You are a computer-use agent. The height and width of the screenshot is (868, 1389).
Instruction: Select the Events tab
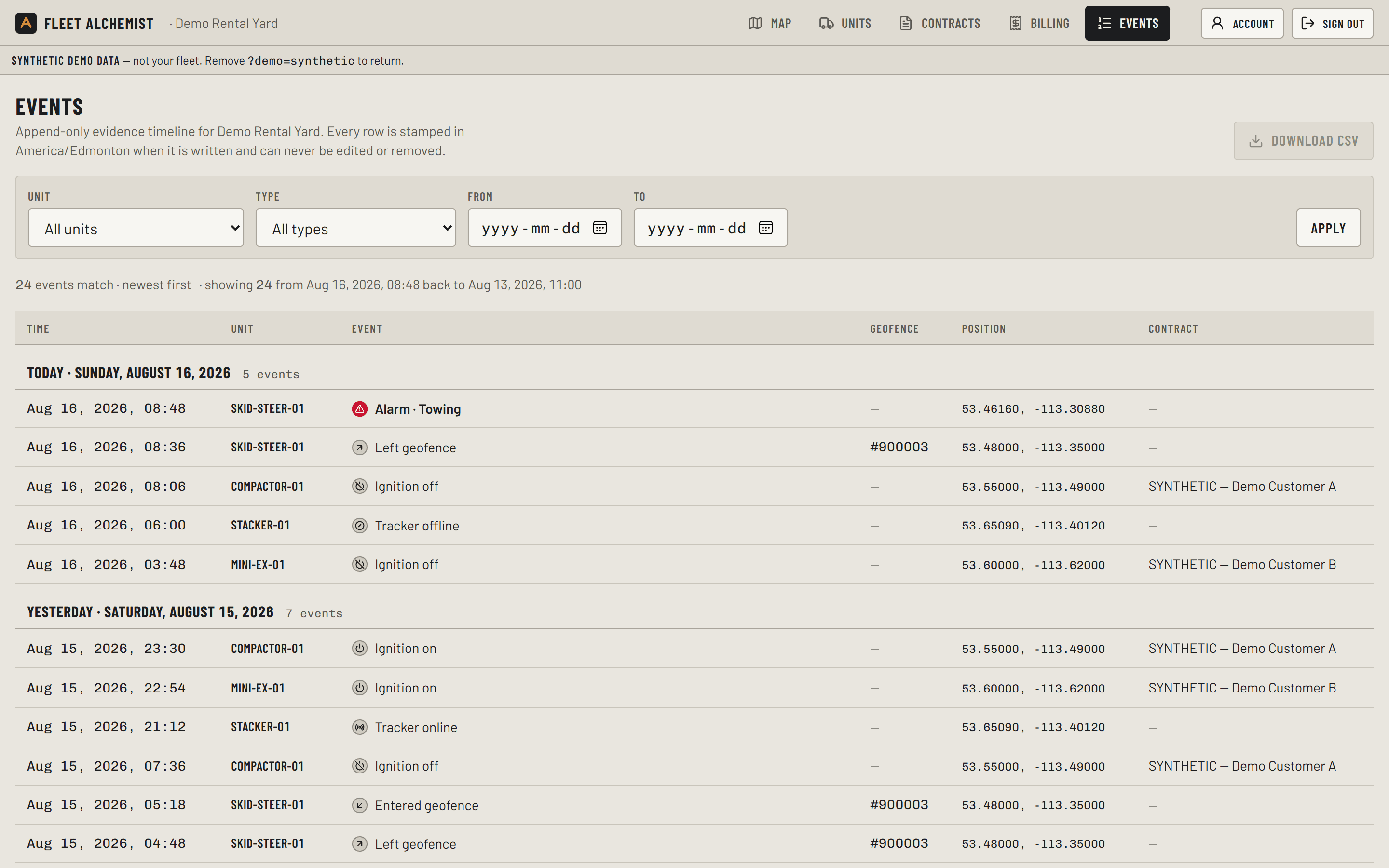(1127, 23)
